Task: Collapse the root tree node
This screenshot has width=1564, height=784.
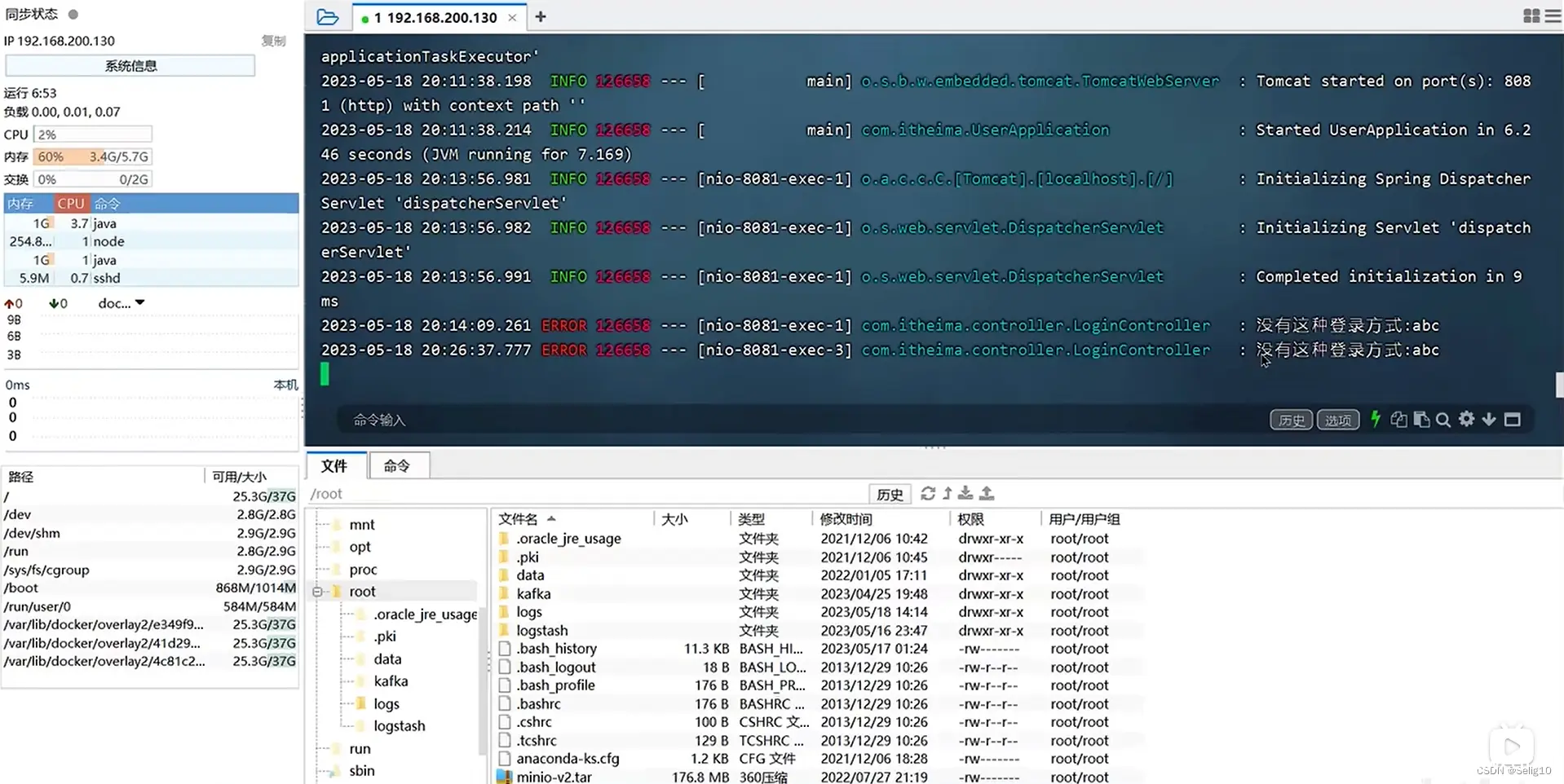Action: pos(318,592)
